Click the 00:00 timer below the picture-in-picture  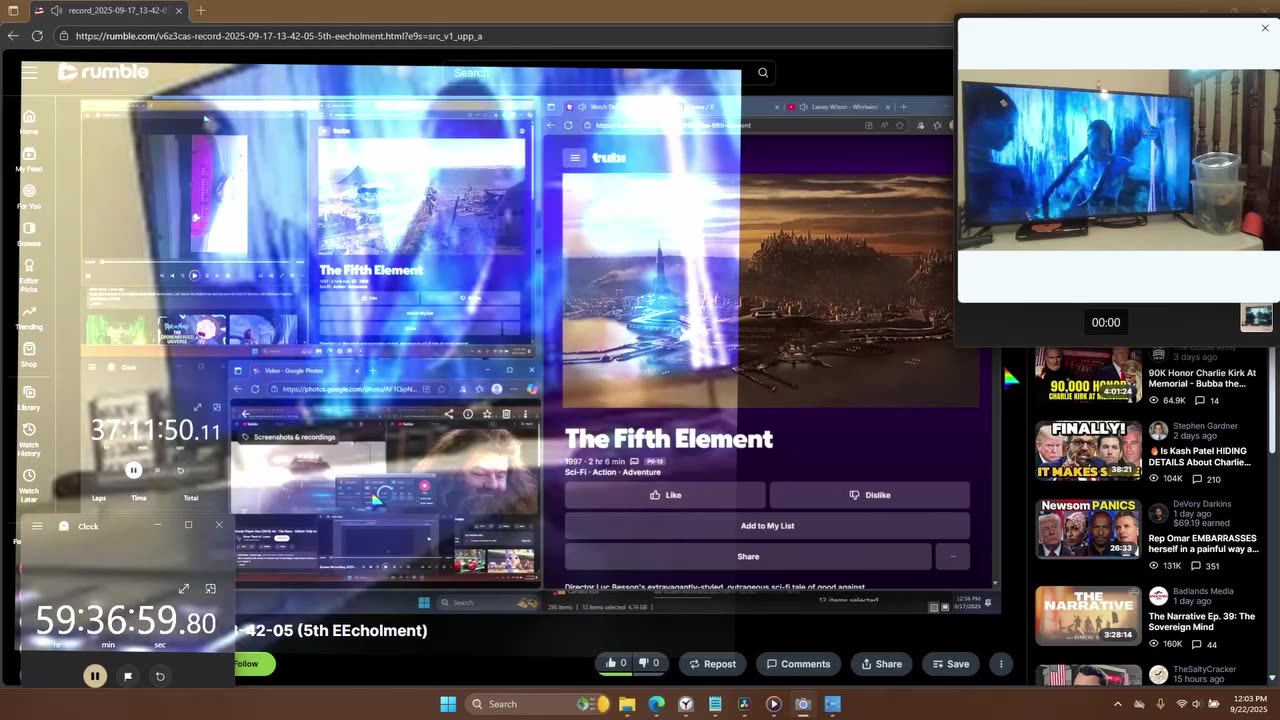coord(1106,322)
